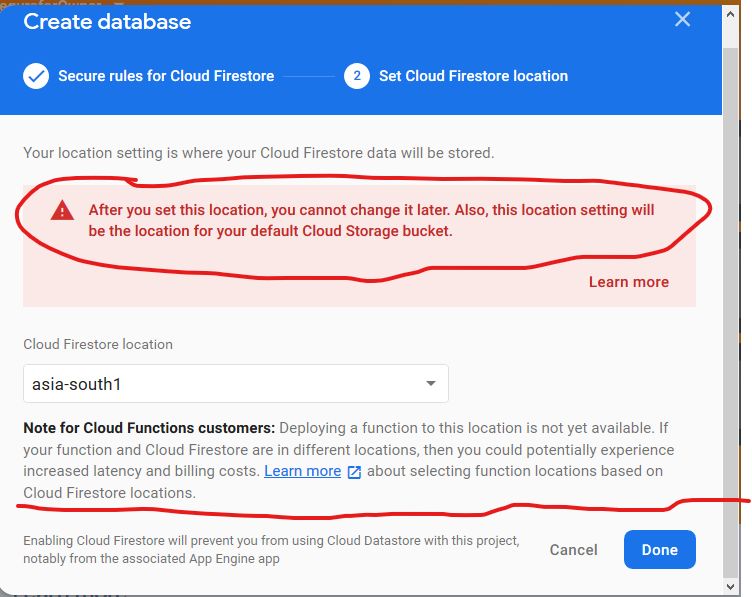
Task: Click the completed step checkmark icon
Action: click(x=36, y=76)
